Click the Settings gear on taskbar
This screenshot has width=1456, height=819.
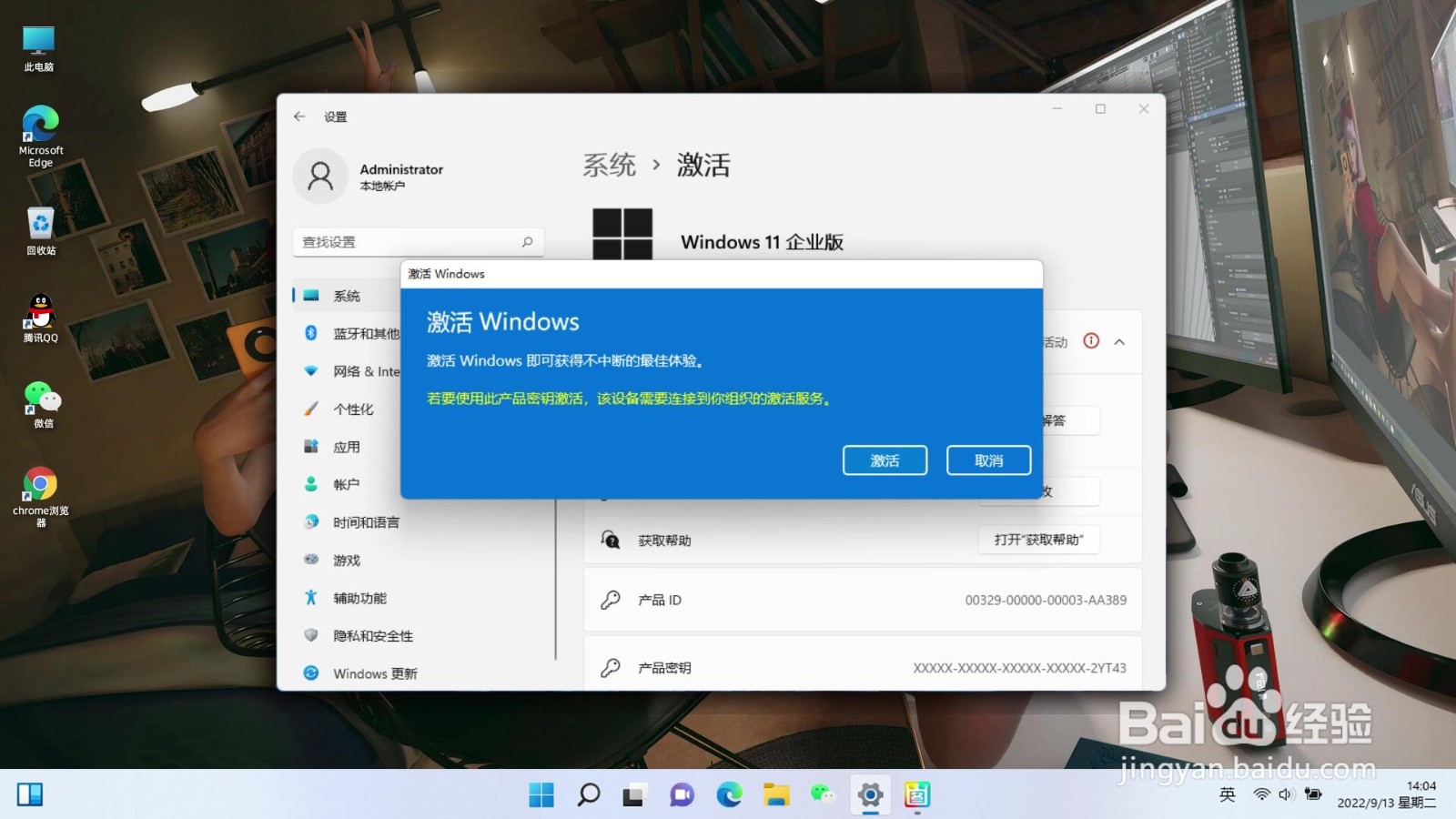point(870,794)
